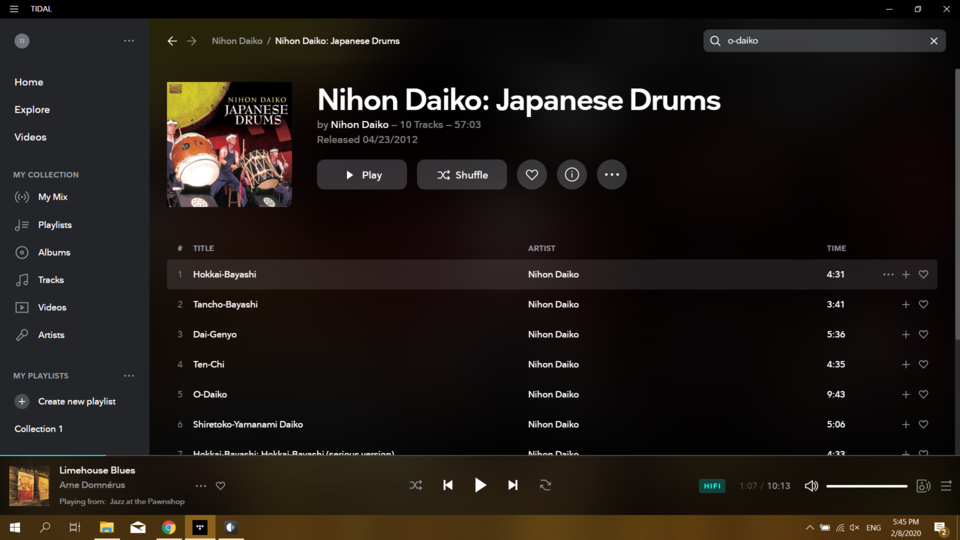Add the album to favorites with the heart

[x=531, y=174]
